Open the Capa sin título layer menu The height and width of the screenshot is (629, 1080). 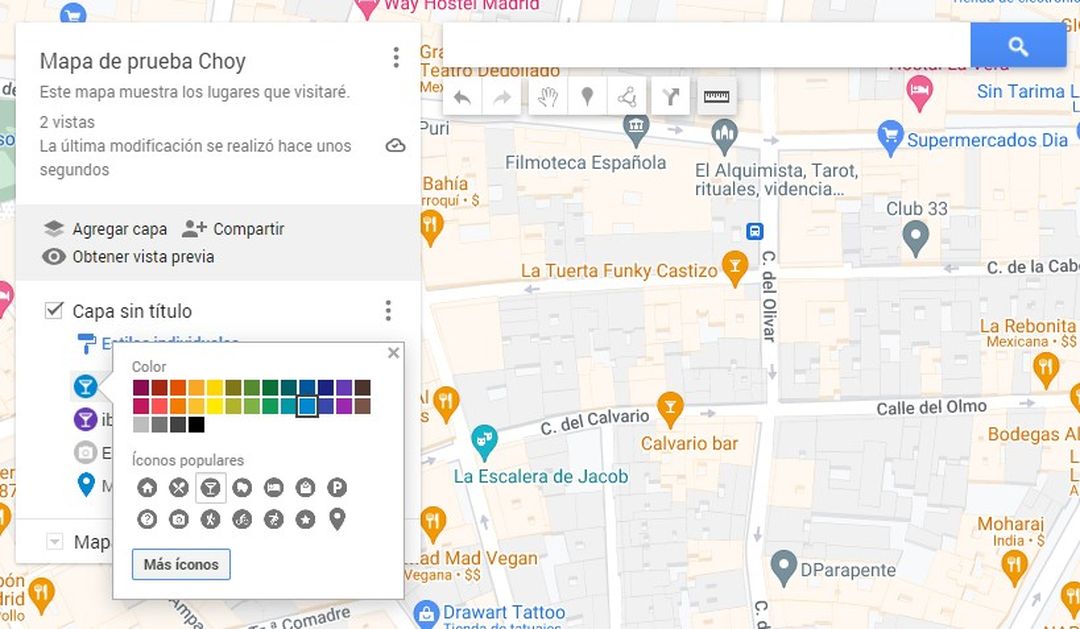coord(388,311)
